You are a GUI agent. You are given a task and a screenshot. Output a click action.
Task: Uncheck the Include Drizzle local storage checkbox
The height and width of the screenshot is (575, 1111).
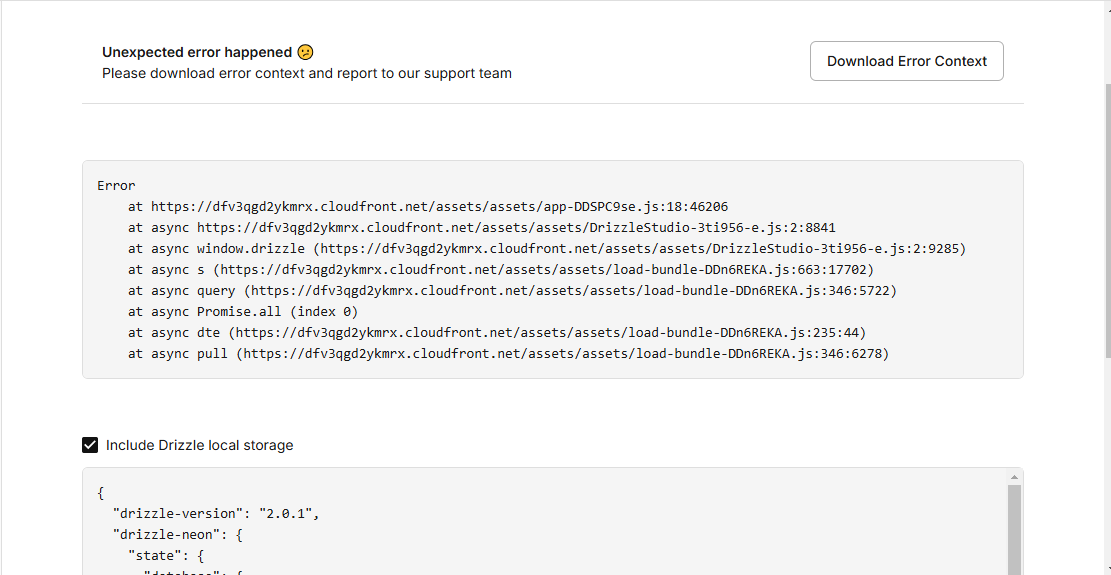click(90, 445)
